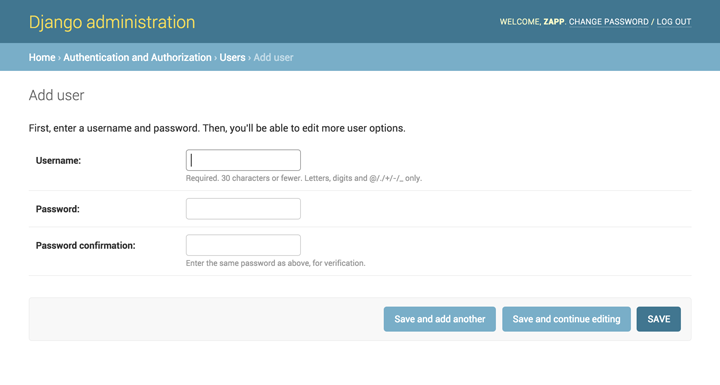Open Authentication and Authorization breadcrumb
The height and width of the screenshot is (385, 720).
(x=137, y=57)
